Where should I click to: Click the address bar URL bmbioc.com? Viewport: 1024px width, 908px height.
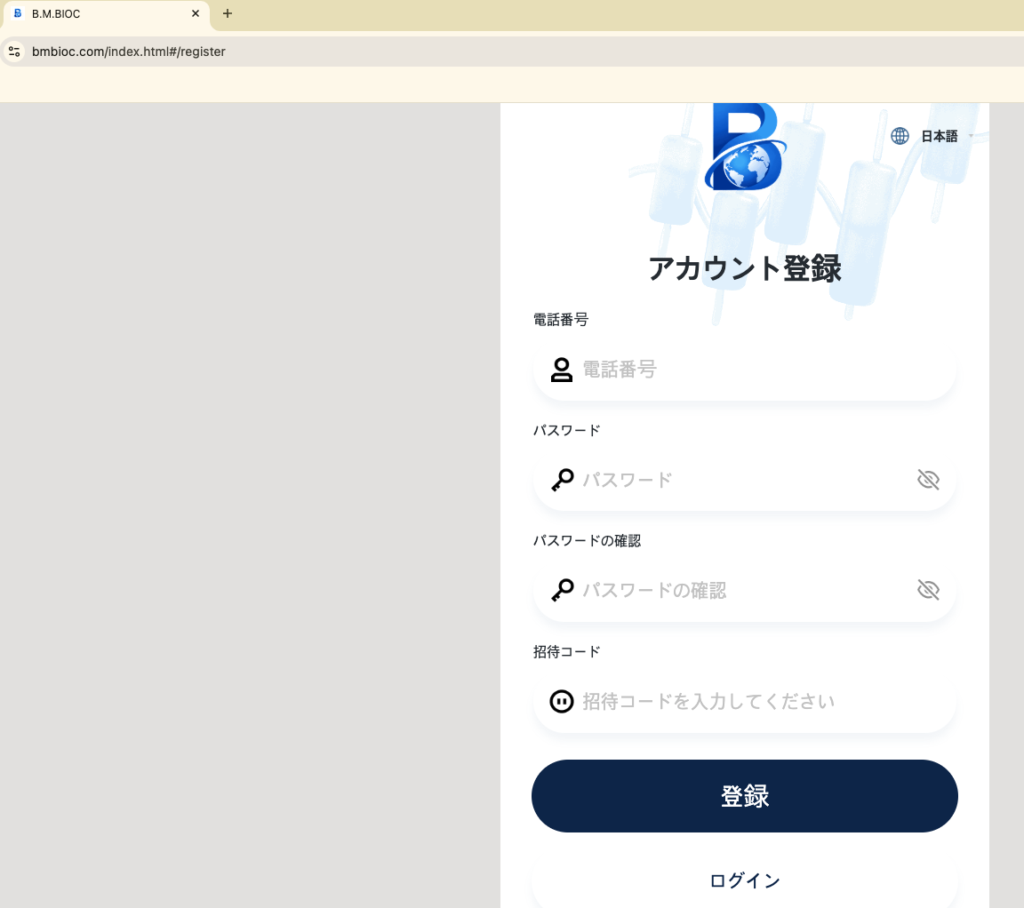[x=129, y=52]
